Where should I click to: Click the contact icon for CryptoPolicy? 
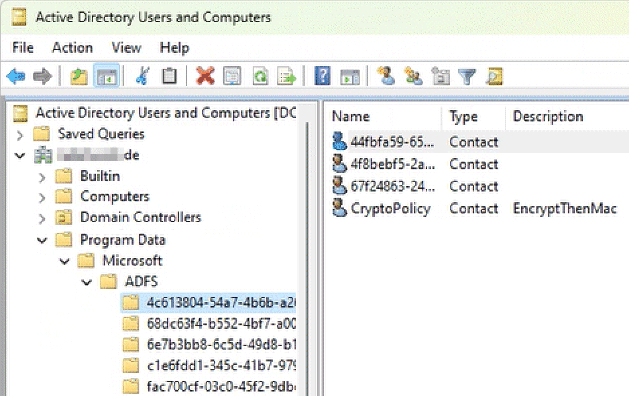339,208
